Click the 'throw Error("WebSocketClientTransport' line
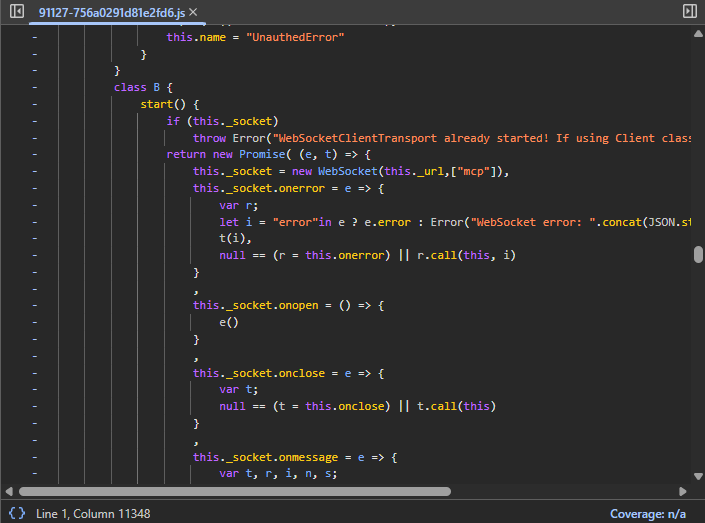Viewport: 705px width, 523px height. 442,138
